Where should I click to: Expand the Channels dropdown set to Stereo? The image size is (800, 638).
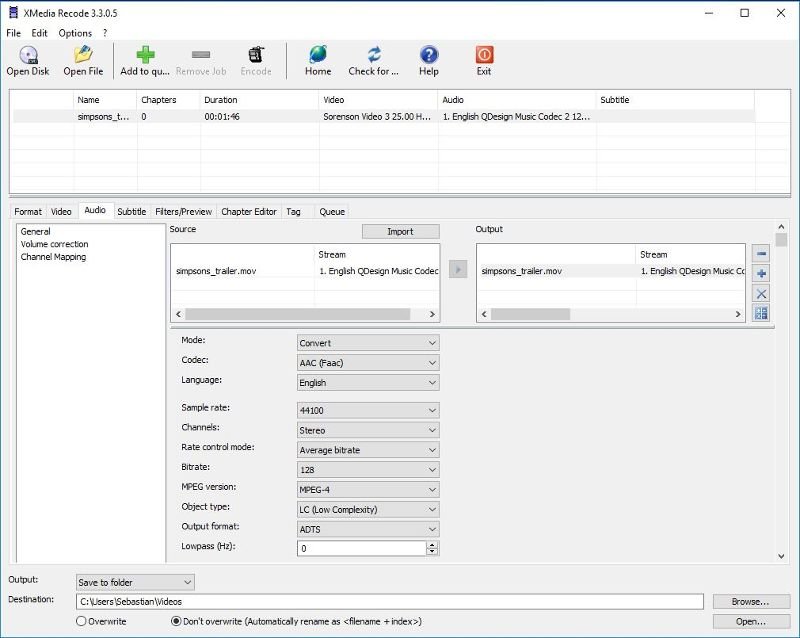[368, 430]
